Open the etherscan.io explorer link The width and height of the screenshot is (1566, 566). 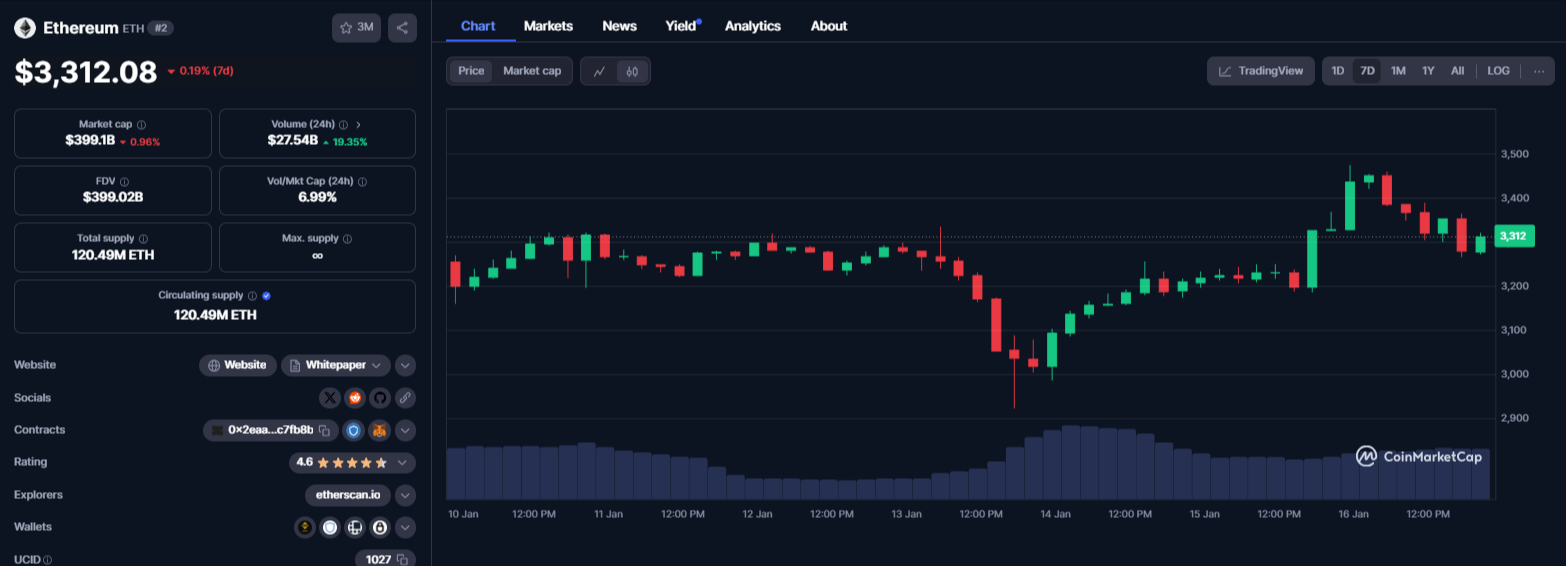coord(347,495)
